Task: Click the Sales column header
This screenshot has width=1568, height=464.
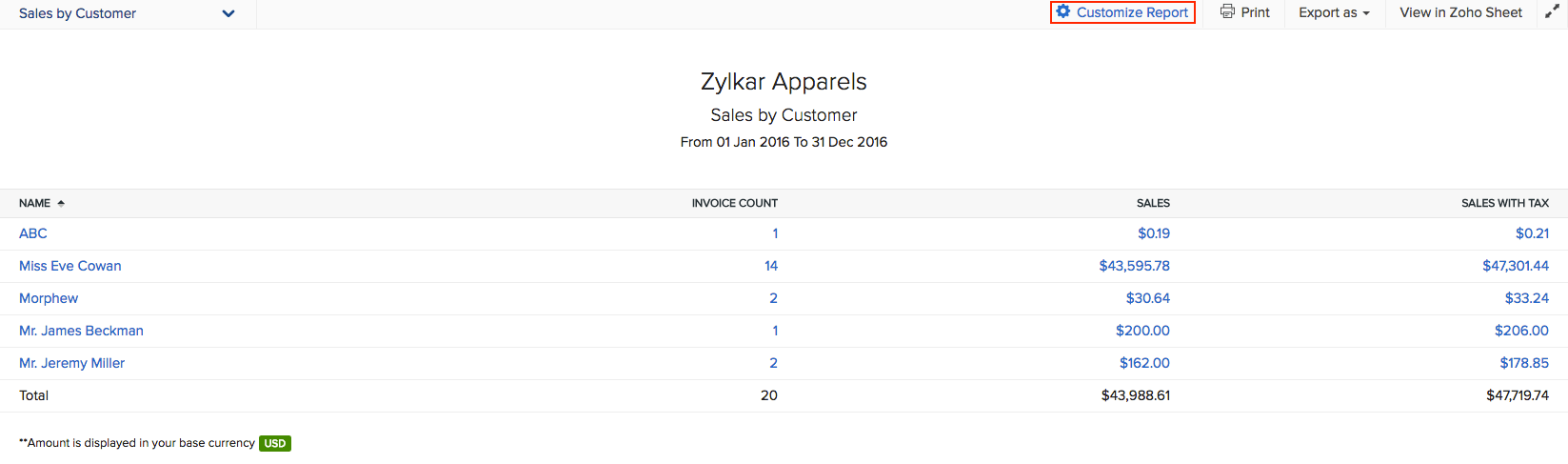Action: [x=1153, y=203]
